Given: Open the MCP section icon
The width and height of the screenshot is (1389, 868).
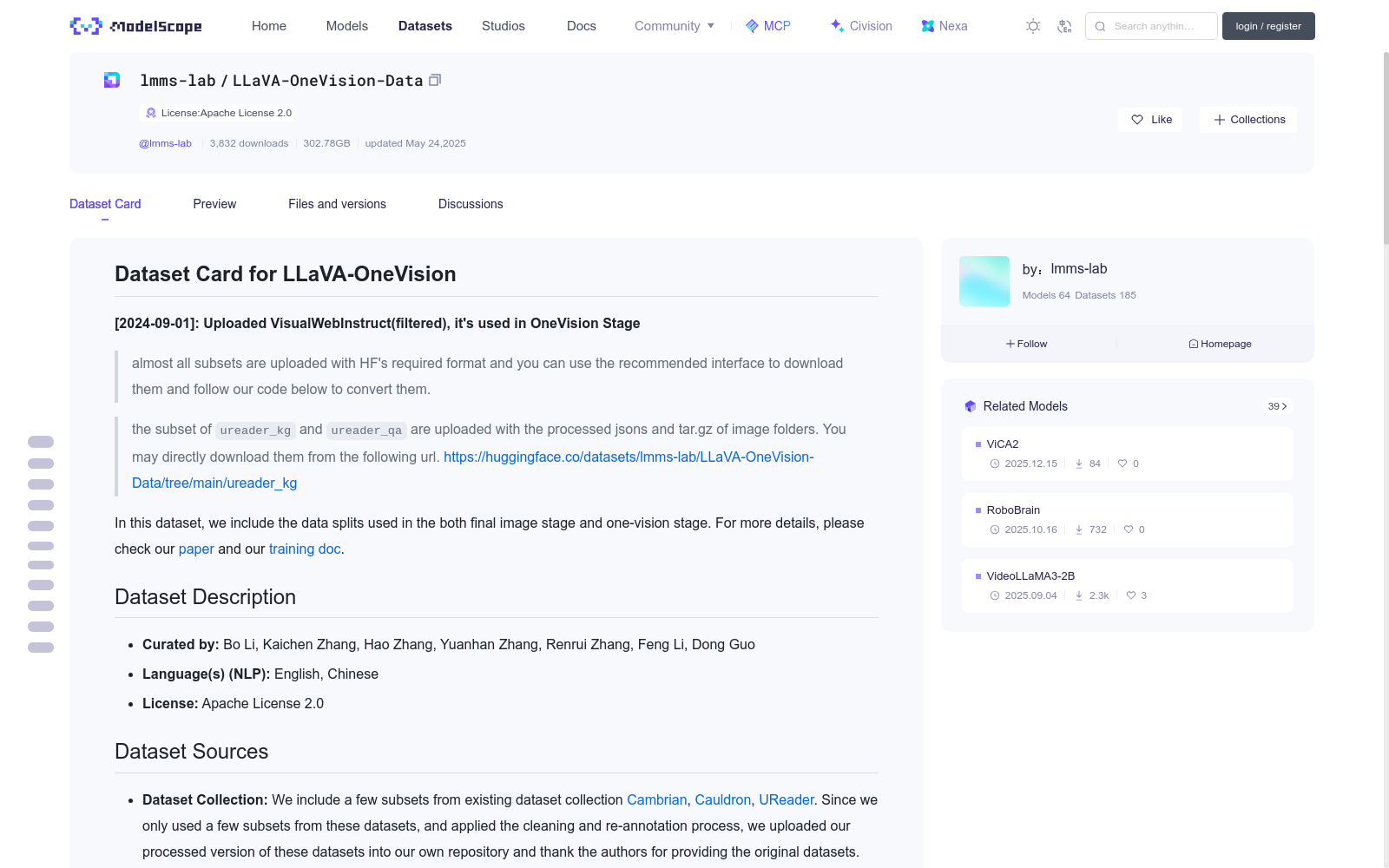Looking at the screenshot, I should click(x=752, y=26).
